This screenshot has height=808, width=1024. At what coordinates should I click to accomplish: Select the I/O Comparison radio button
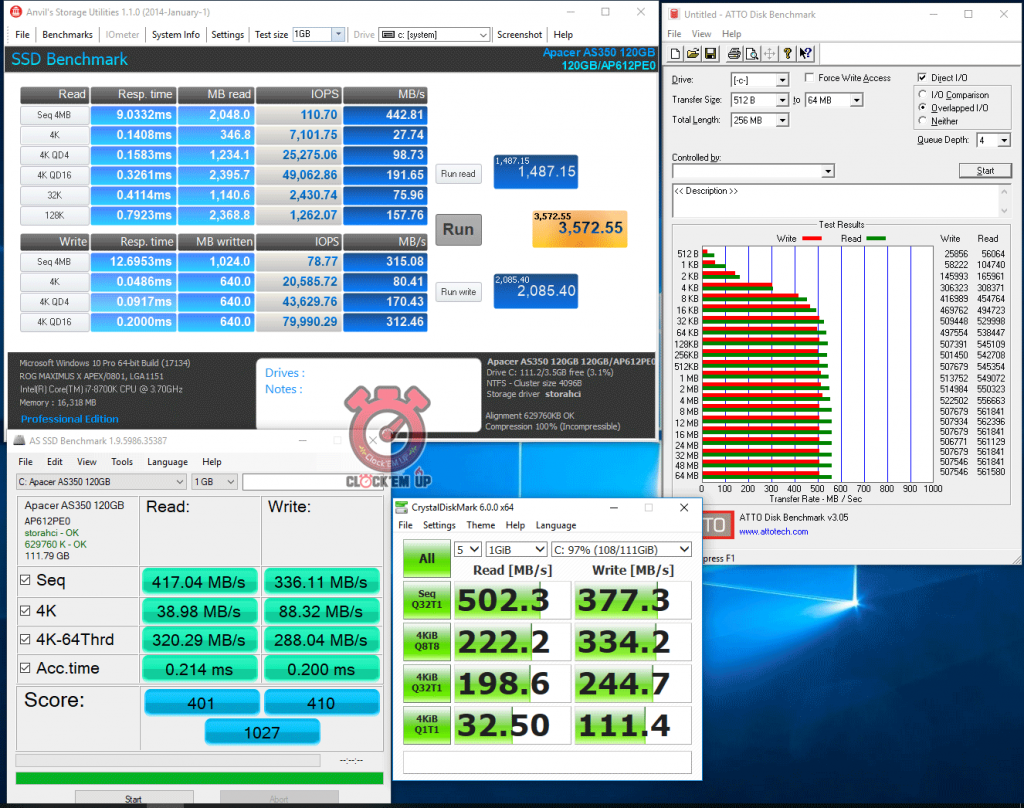tap(923, 95)
